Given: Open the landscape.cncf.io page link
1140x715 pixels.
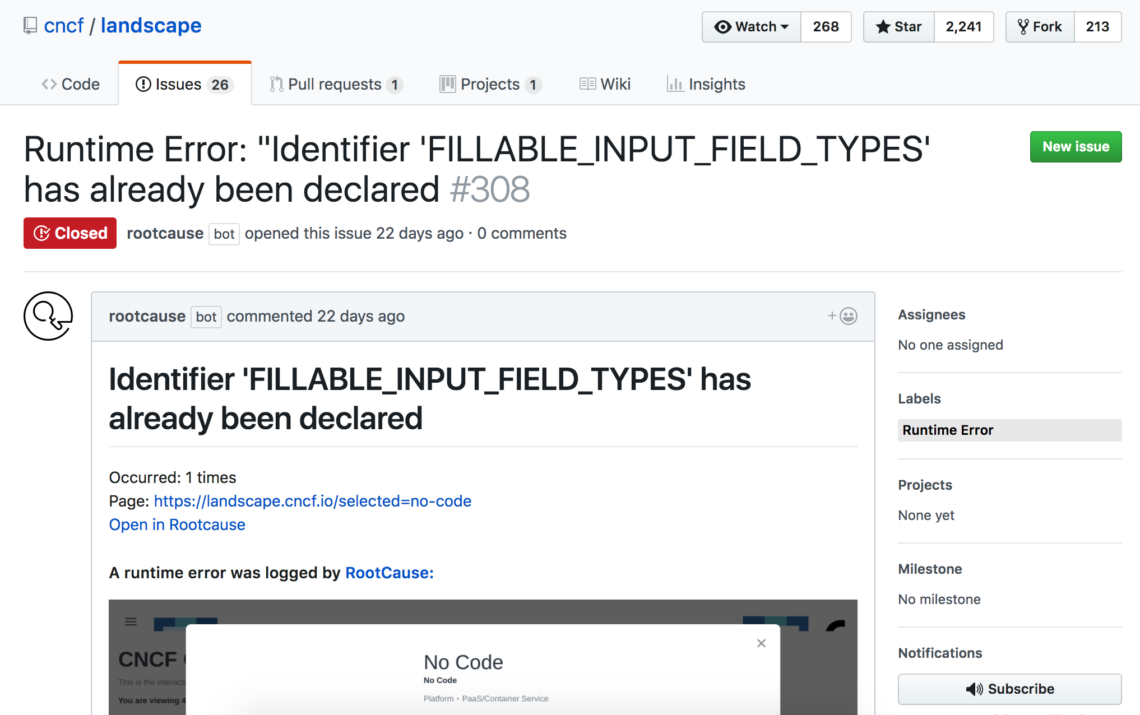Looking at the screenshot, I should click(x=312, y=501).
